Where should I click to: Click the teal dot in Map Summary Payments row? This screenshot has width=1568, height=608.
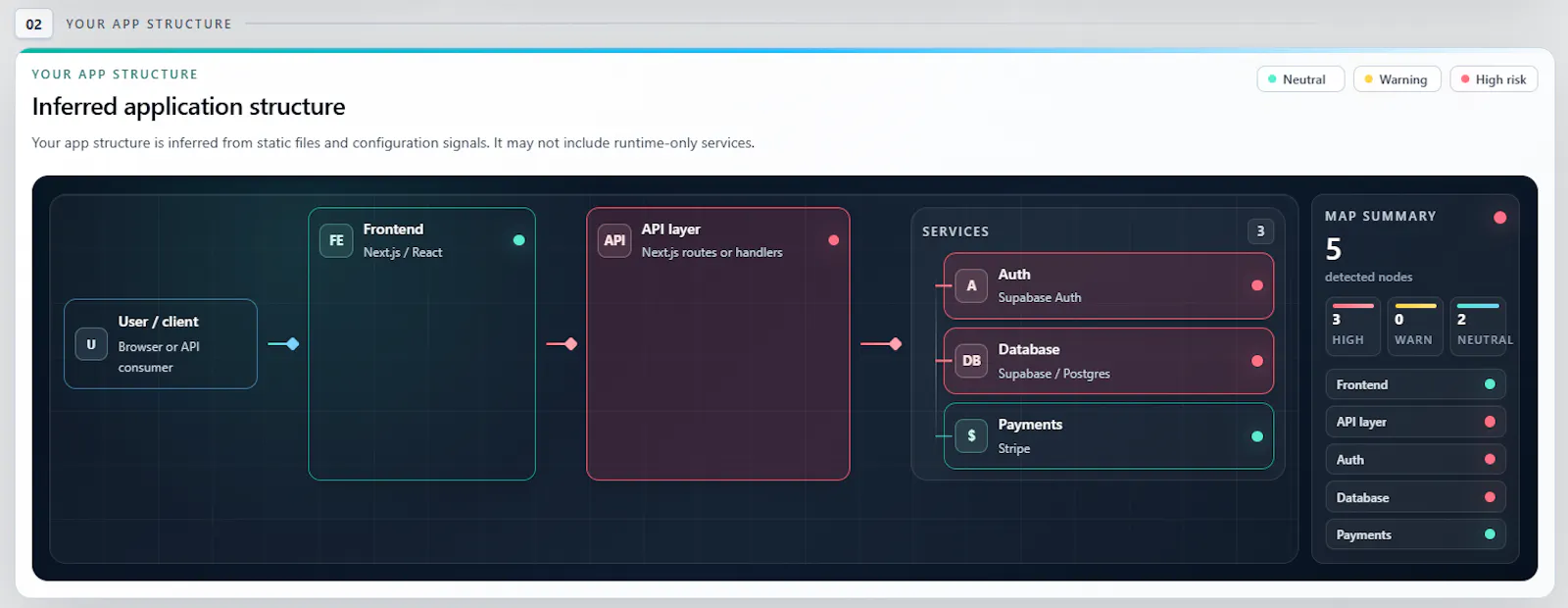tap(1490, 534)
